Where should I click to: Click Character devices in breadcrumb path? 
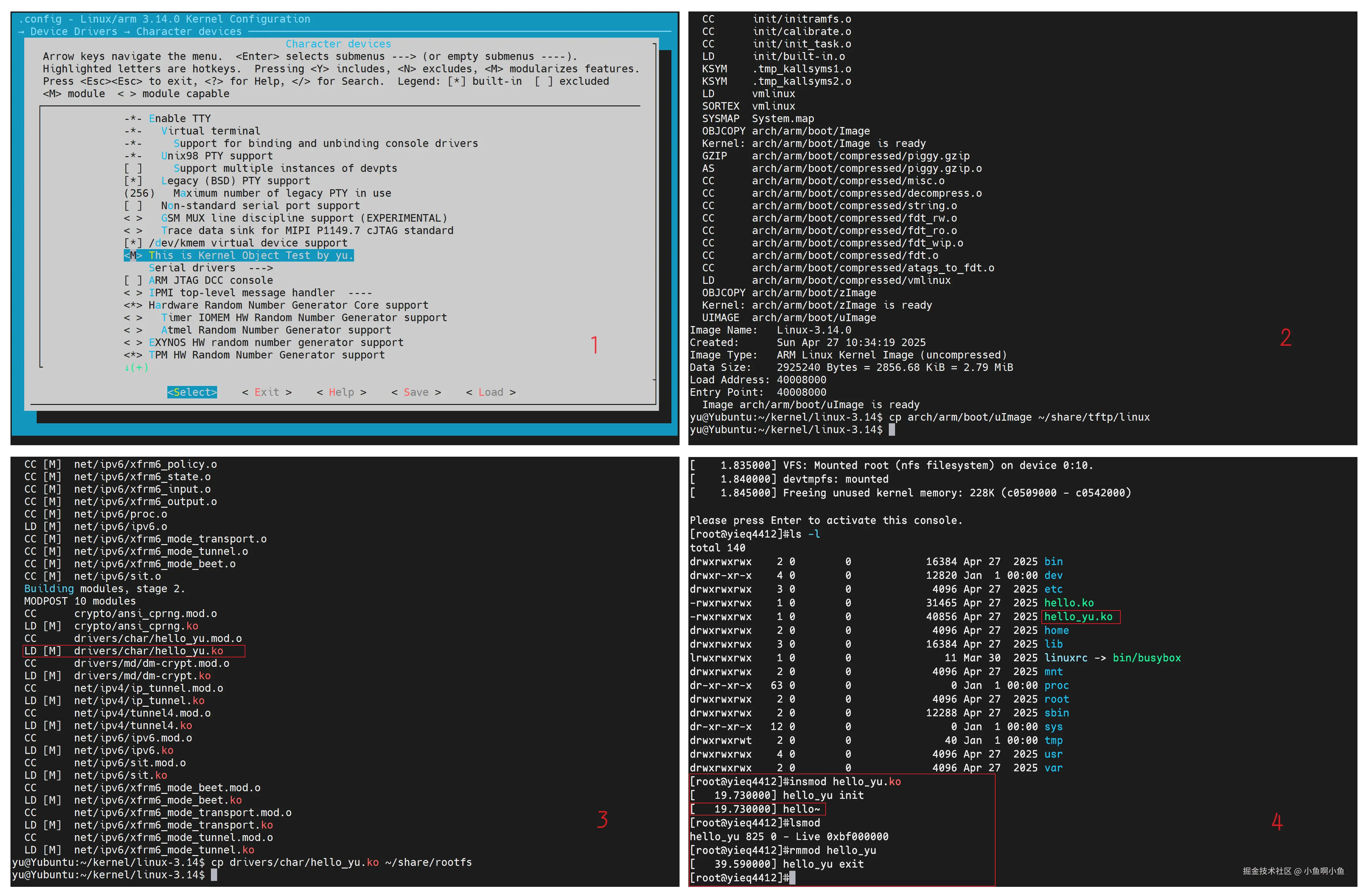tap(189, 31)
